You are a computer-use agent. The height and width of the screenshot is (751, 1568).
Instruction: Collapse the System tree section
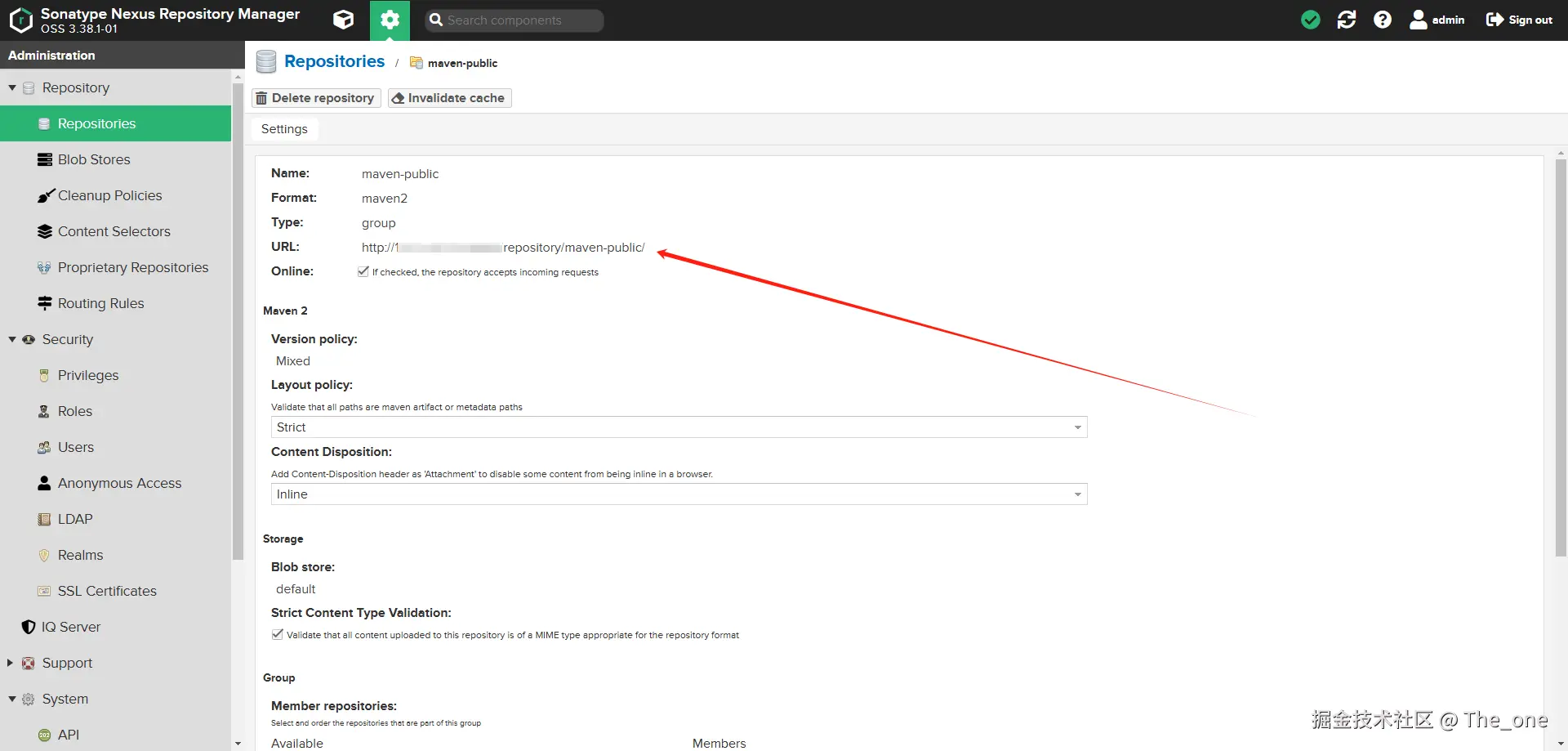[x=12, y=699]
